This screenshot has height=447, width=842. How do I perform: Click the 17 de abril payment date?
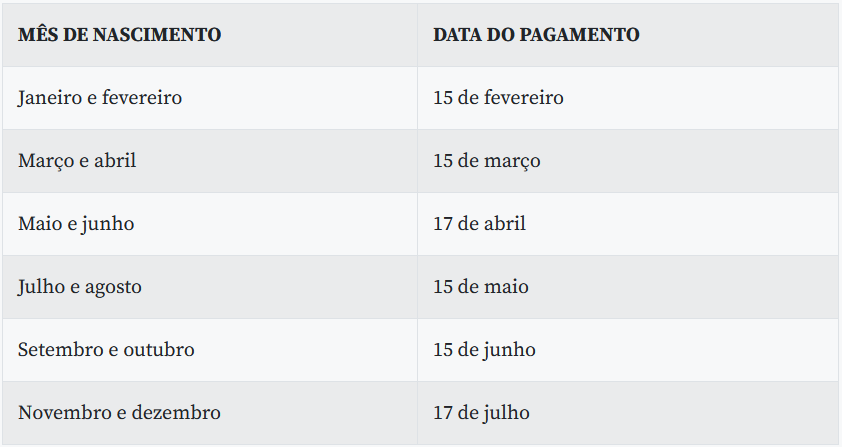pos(480,224)
